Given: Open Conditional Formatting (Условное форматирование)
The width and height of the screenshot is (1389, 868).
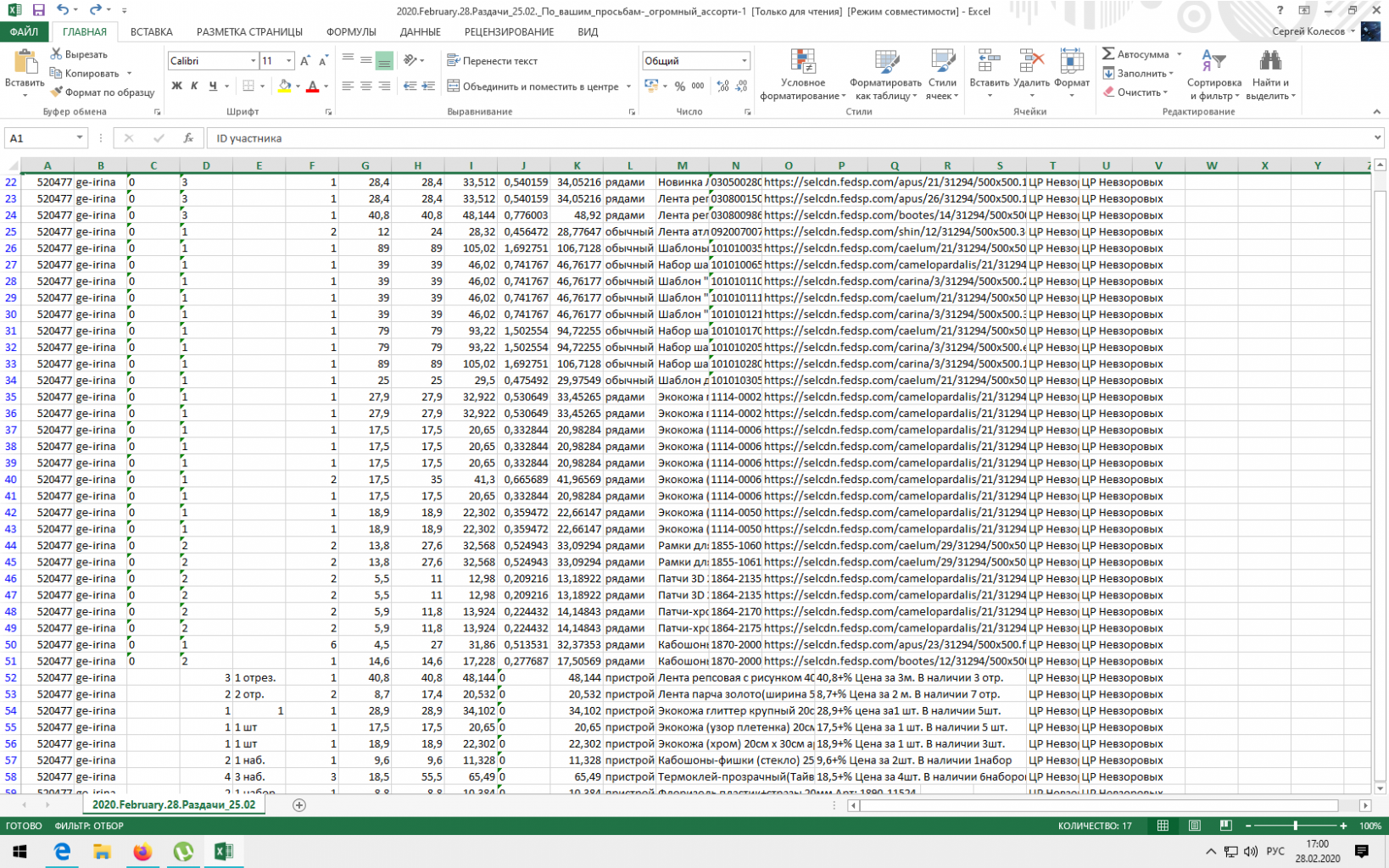Looking at the screenshot, I should point(802,75).
